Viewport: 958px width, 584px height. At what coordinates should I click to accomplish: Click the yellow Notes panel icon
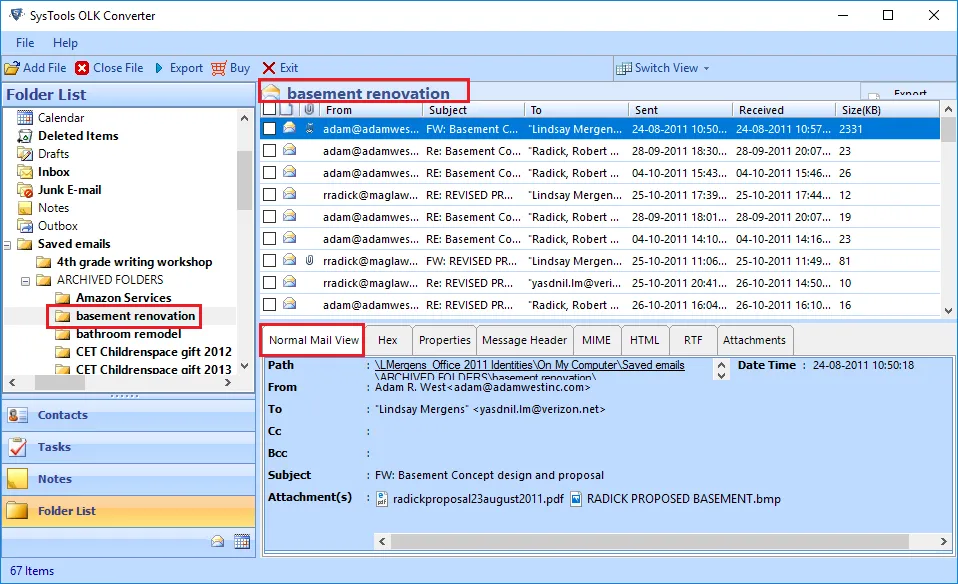click(x=18, y=479)
